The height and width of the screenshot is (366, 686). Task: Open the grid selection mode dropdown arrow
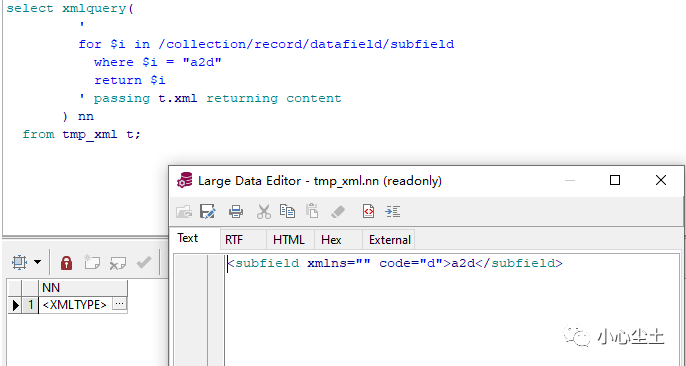click(38, 262)
